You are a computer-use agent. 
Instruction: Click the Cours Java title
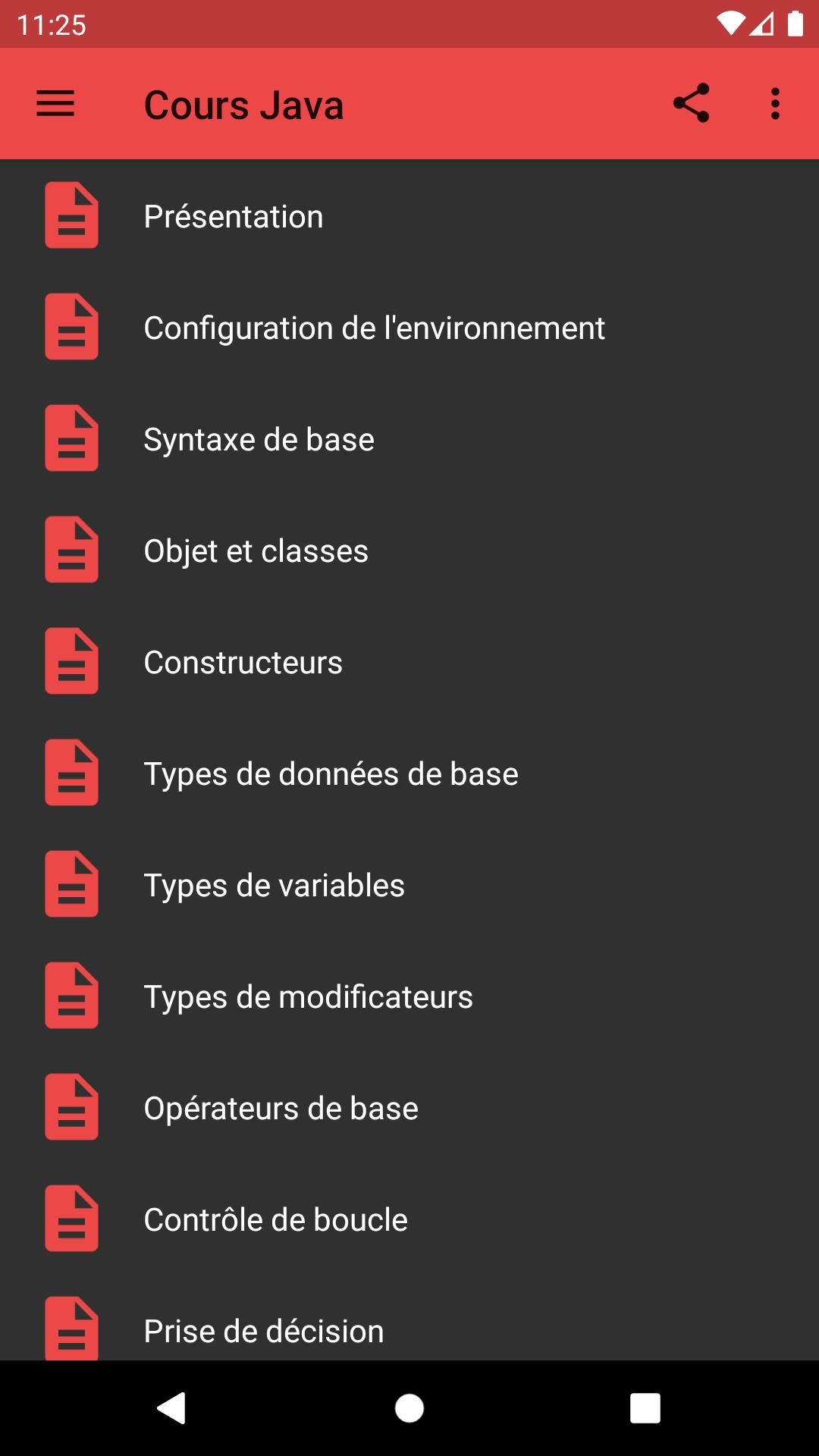pos(243,105)
